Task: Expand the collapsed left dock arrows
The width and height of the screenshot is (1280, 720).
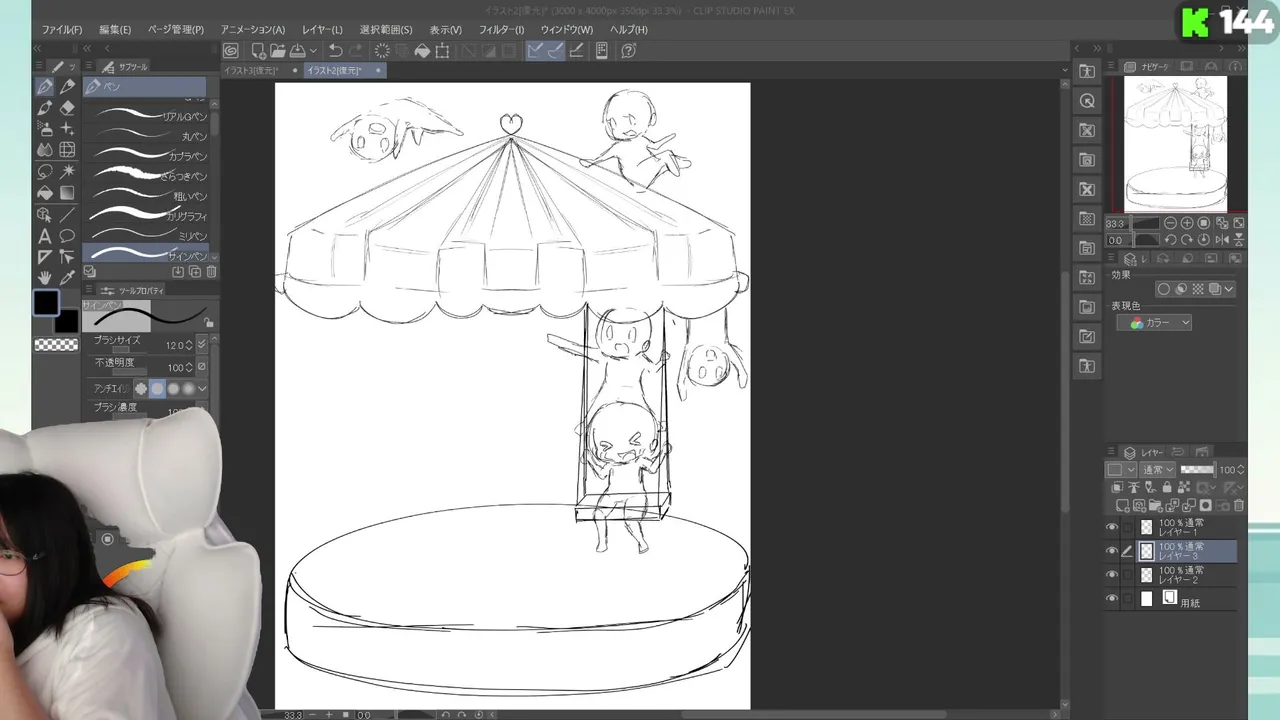Action: (x=38, y=48)
